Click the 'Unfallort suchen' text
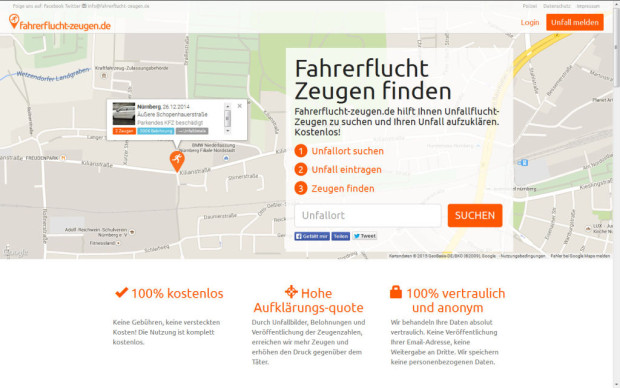Image resolution: width=620 pixels, height=388 pixels. pyautogui.click(x=348, y=151)
